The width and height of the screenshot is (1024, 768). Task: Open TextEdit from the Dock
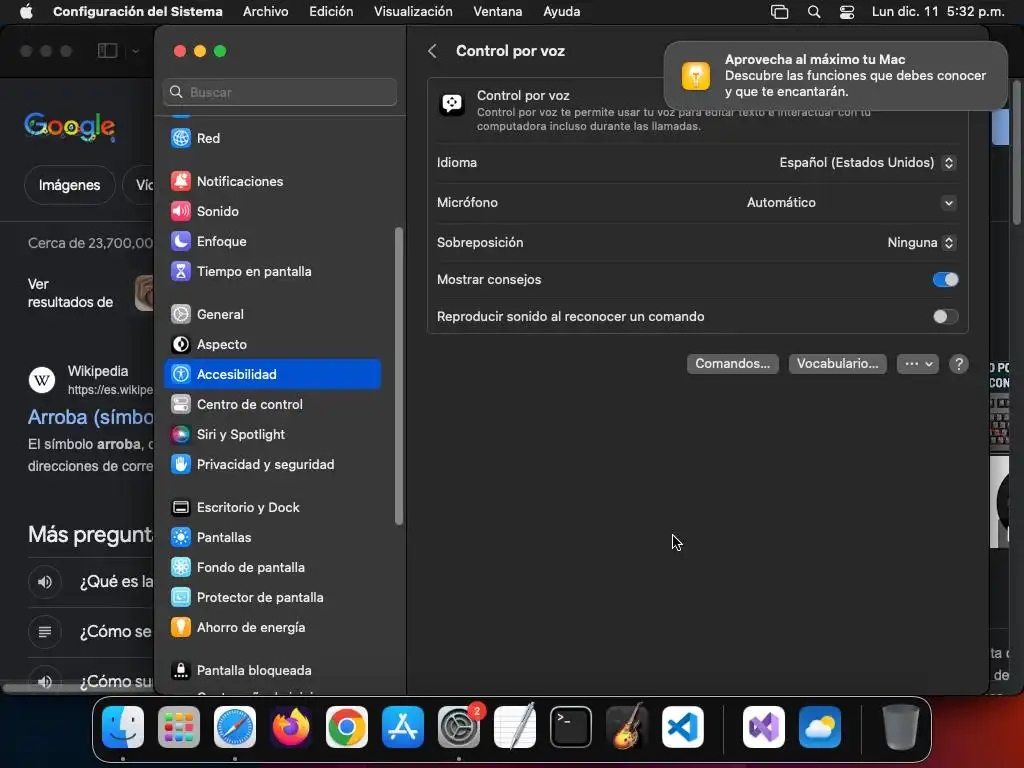pos(515,727)
